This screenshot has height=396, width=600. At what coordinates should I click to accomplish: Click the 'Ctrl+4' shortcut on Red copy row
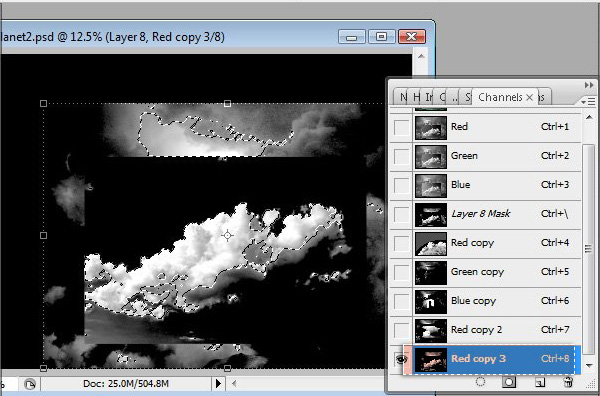click(555, 243)
